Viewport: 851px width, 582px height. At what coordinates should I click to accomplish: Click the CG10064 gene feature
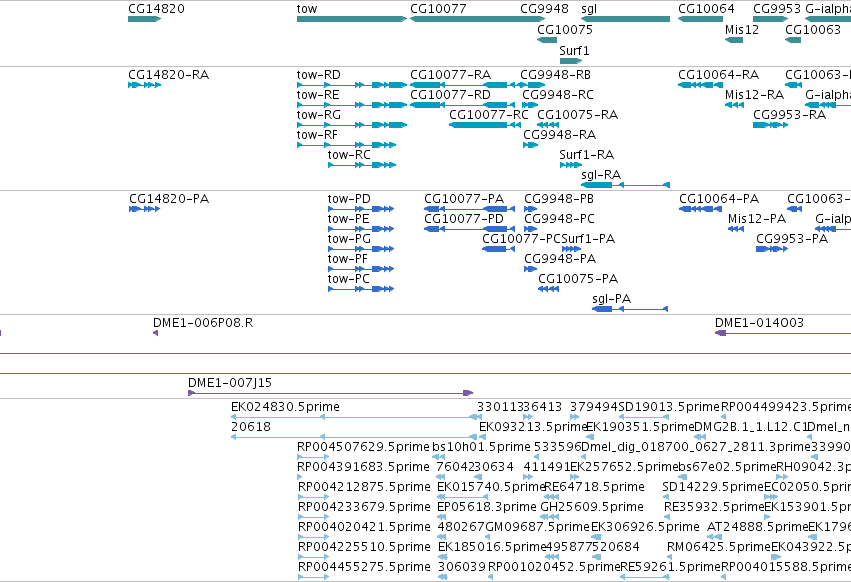pos(700,19)
